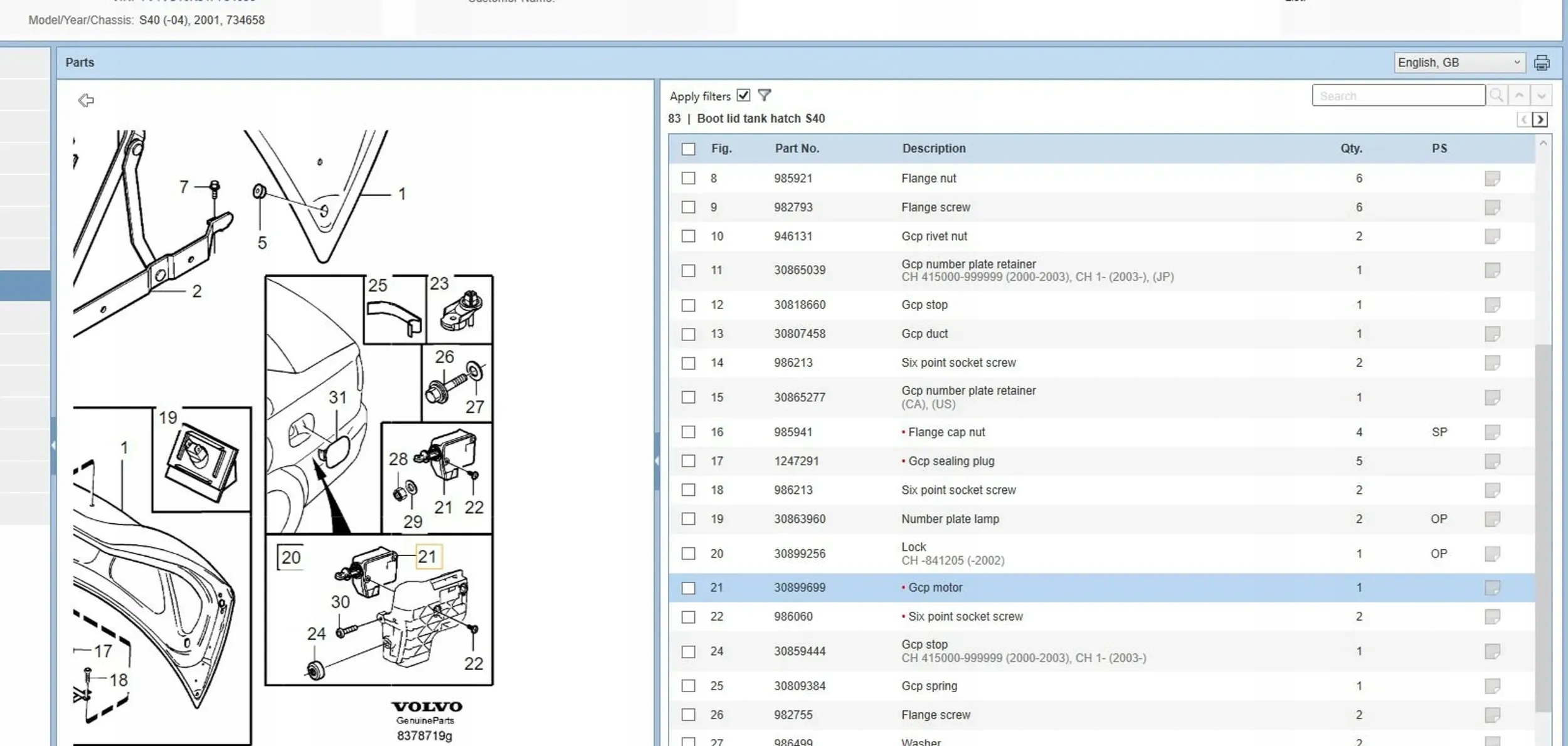This screenshot has height=746, width=1568.
Task: Sort by Description column header
Action: (933, 149)
